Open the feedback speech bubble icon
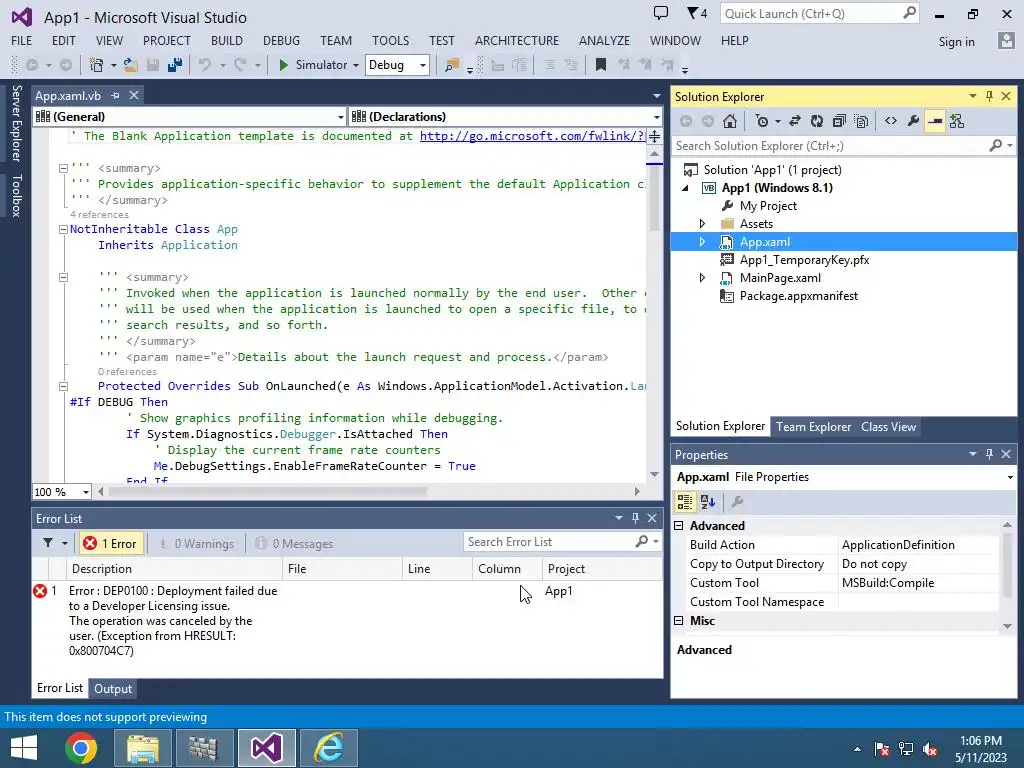Screen dimensions: 1024x768 [661, 12]
